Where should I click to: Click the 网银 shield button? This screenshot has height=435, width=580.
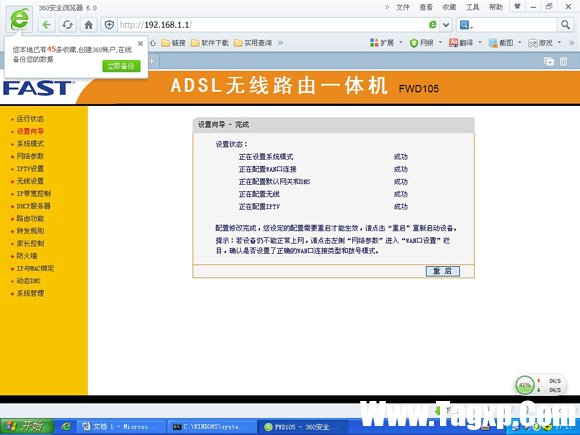point(422,43)
